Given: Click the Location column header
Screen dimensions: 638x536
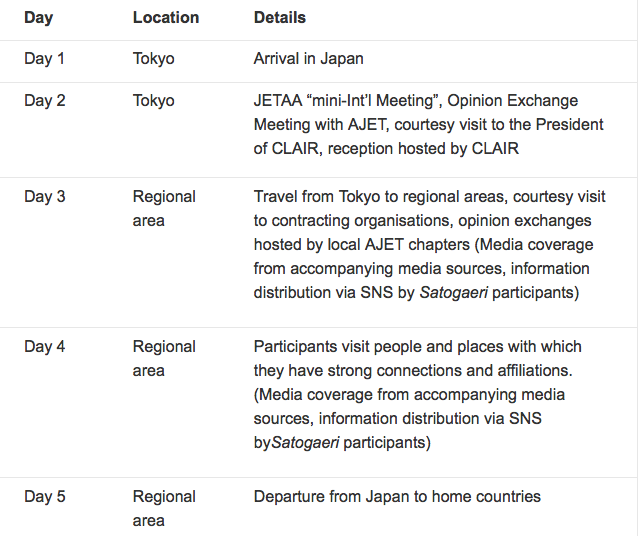Looking at the screenshot, I should pyautogui.click(x=166, y=18).
